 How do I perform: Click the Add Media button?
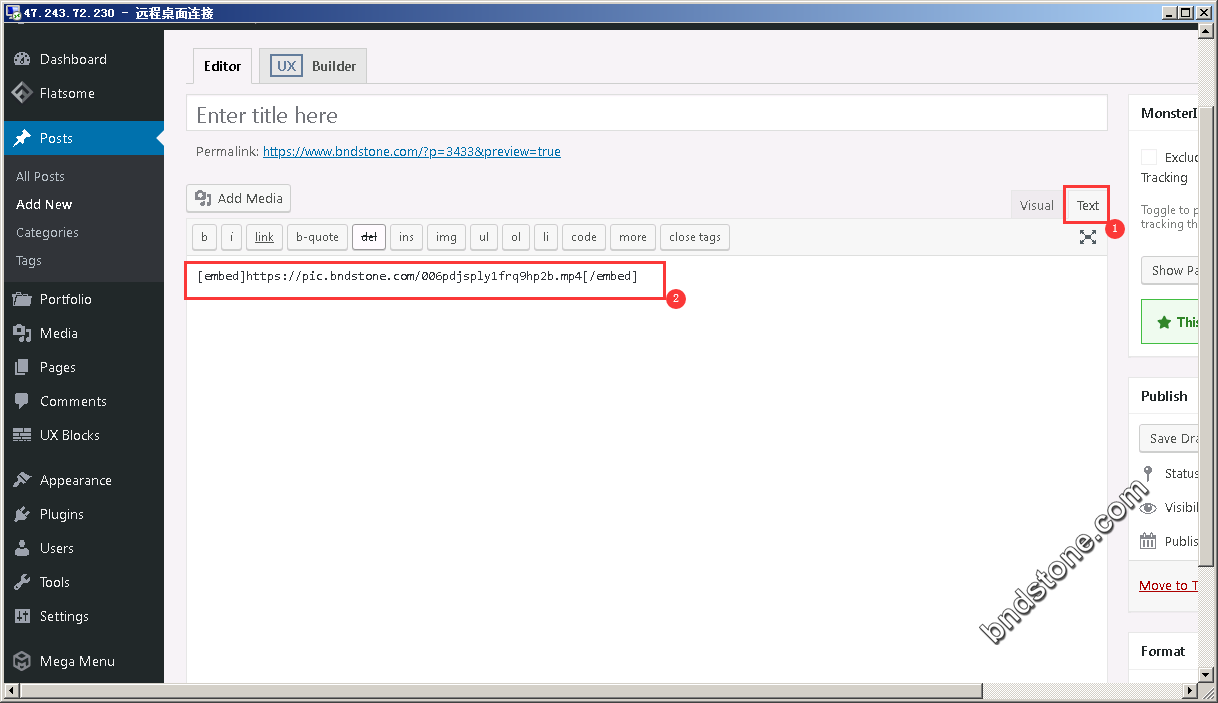[239, 198]
